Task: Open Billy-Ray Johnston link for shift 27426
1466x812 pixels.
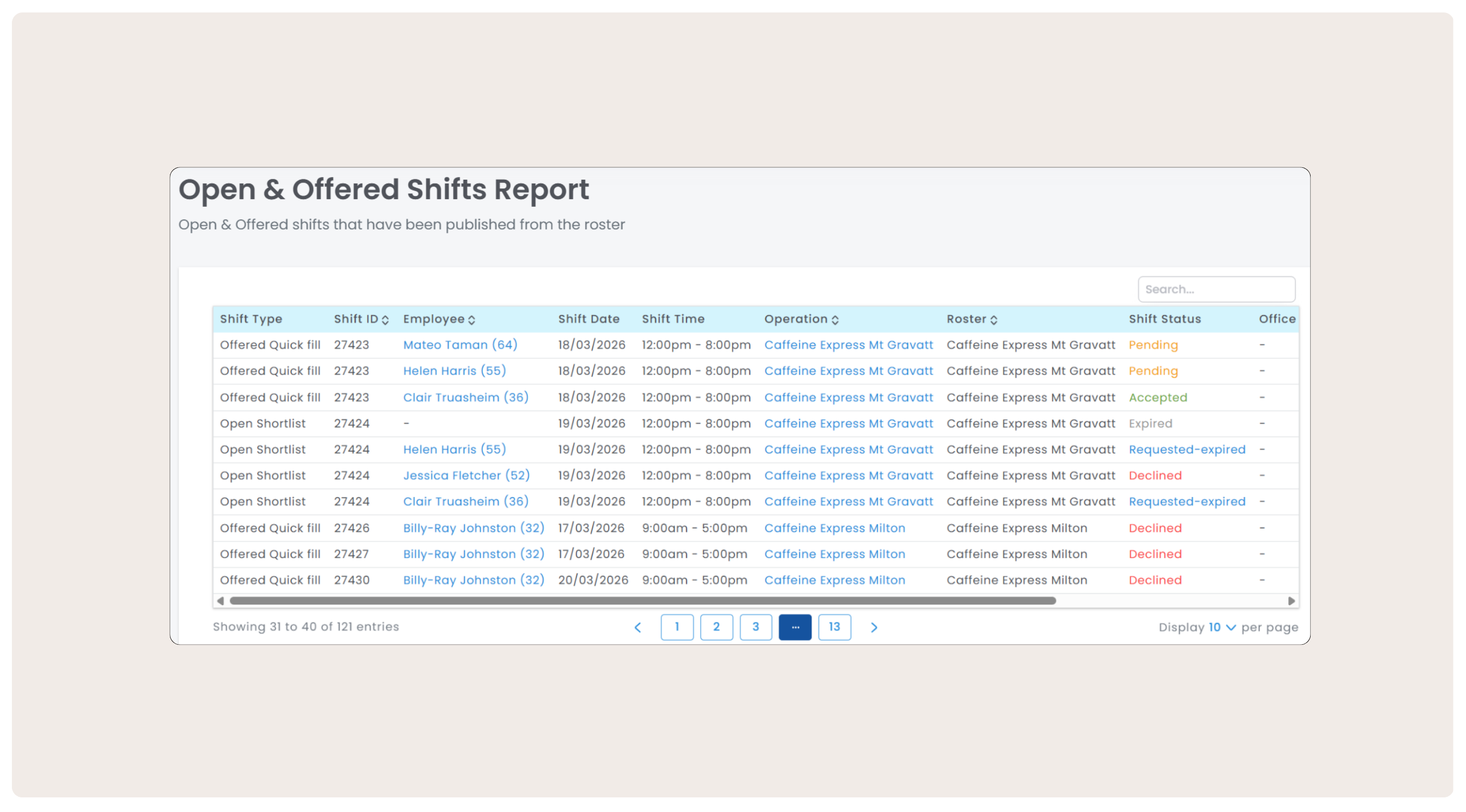Action: [474, 528]
